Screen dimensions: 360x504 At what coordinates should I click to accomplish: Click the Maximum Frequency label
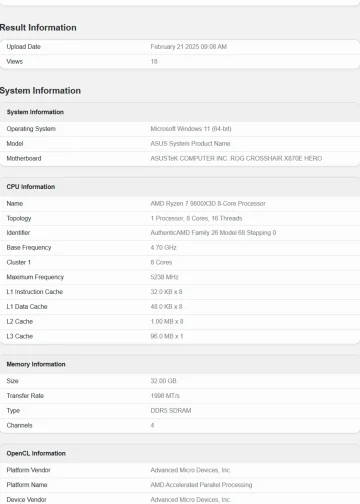(x=35, y=277)
